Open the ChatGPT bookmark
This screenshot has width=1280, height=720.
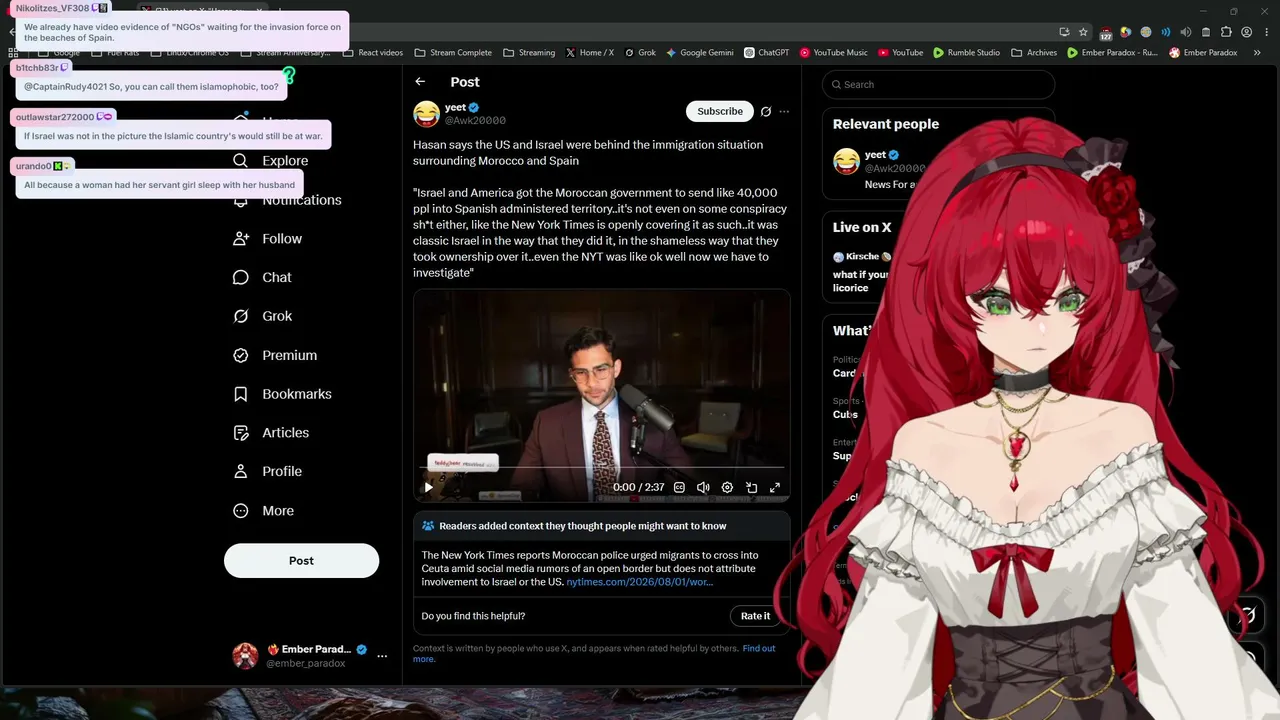[x=767, y=53]
